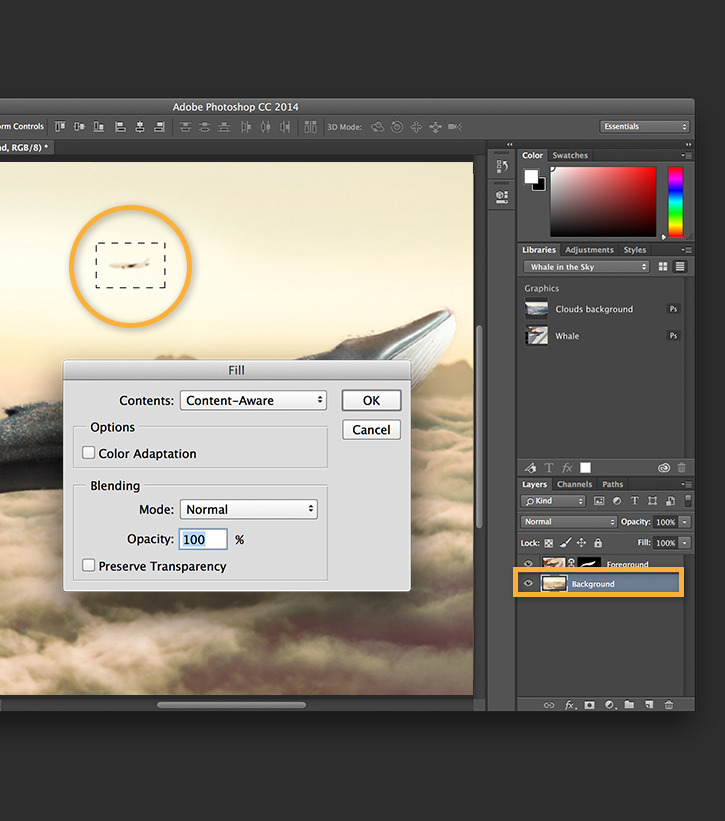Click align top edges icon in options bar

(60, 127)
